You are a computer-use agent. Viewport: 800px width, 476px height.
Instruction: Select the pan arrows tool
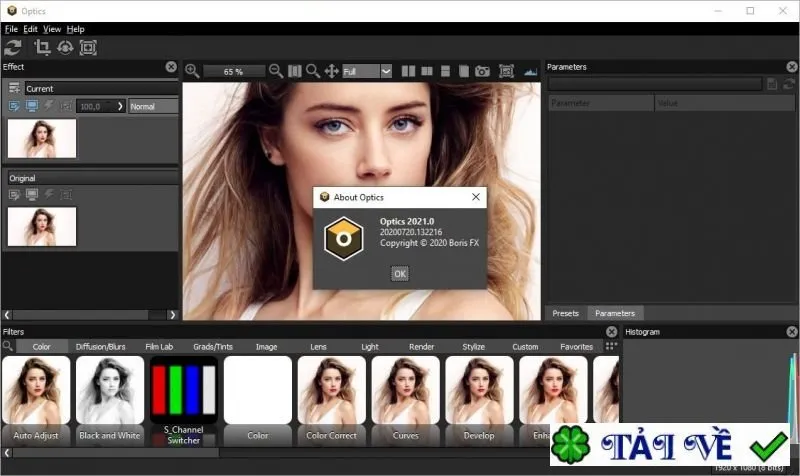click(x=332, y=71)
